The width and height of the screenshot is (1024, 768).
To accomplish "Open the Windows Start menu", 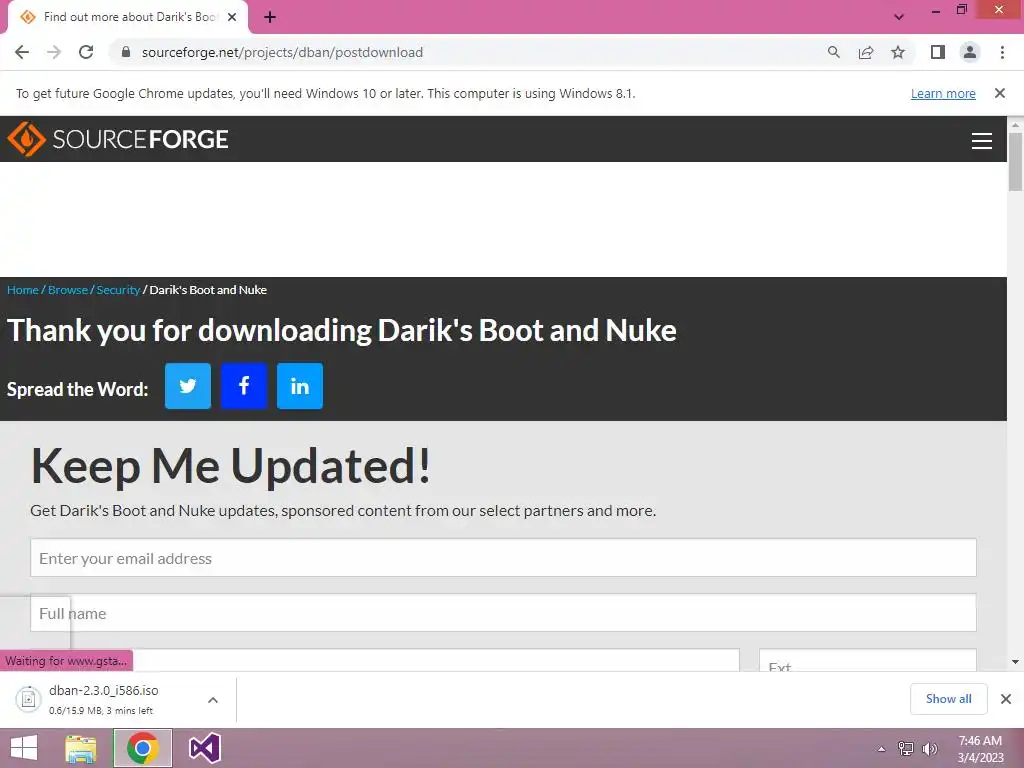I will (x=24, y=748).
